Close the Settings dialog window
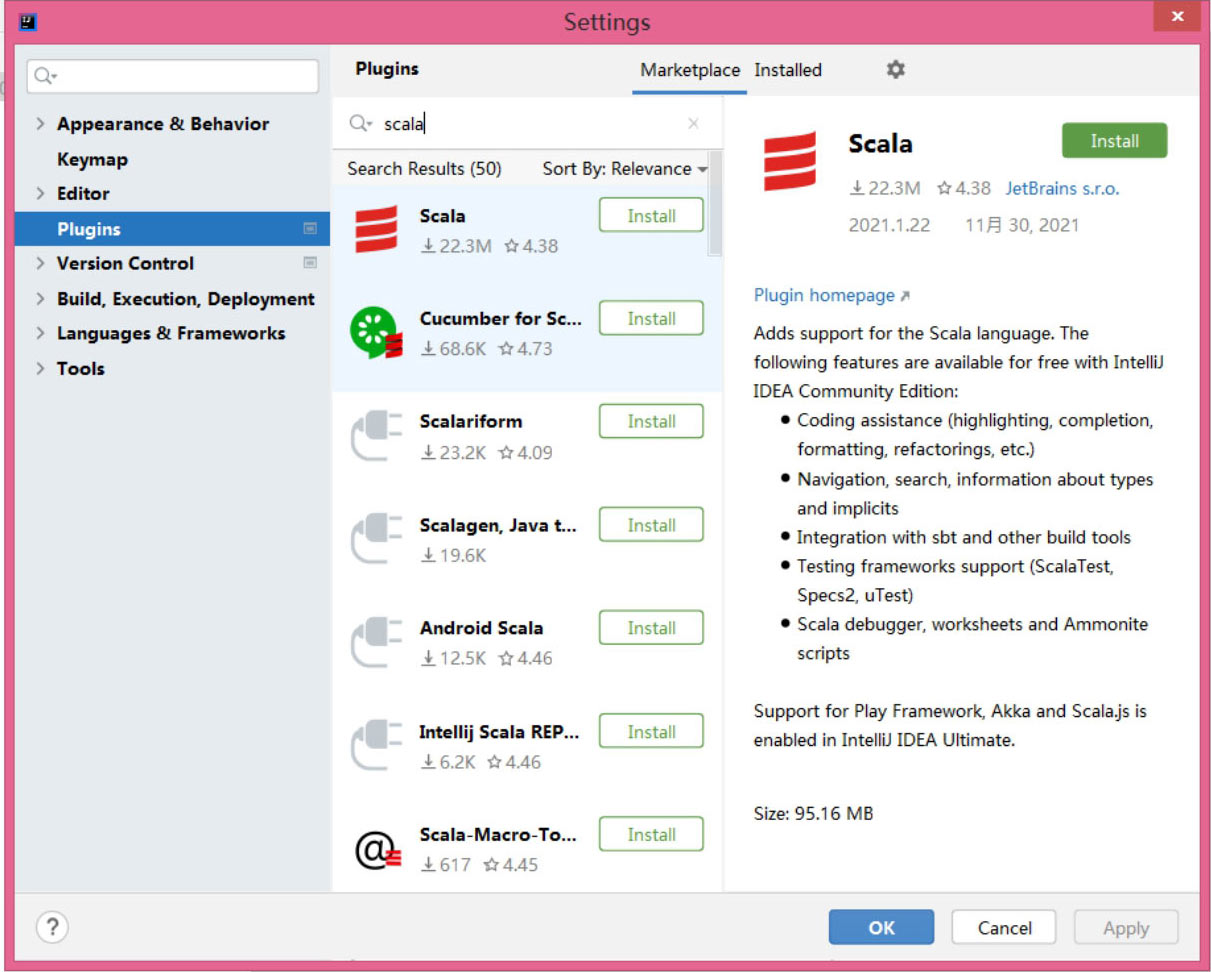The image size is (1211, 972). [1176, 17]
